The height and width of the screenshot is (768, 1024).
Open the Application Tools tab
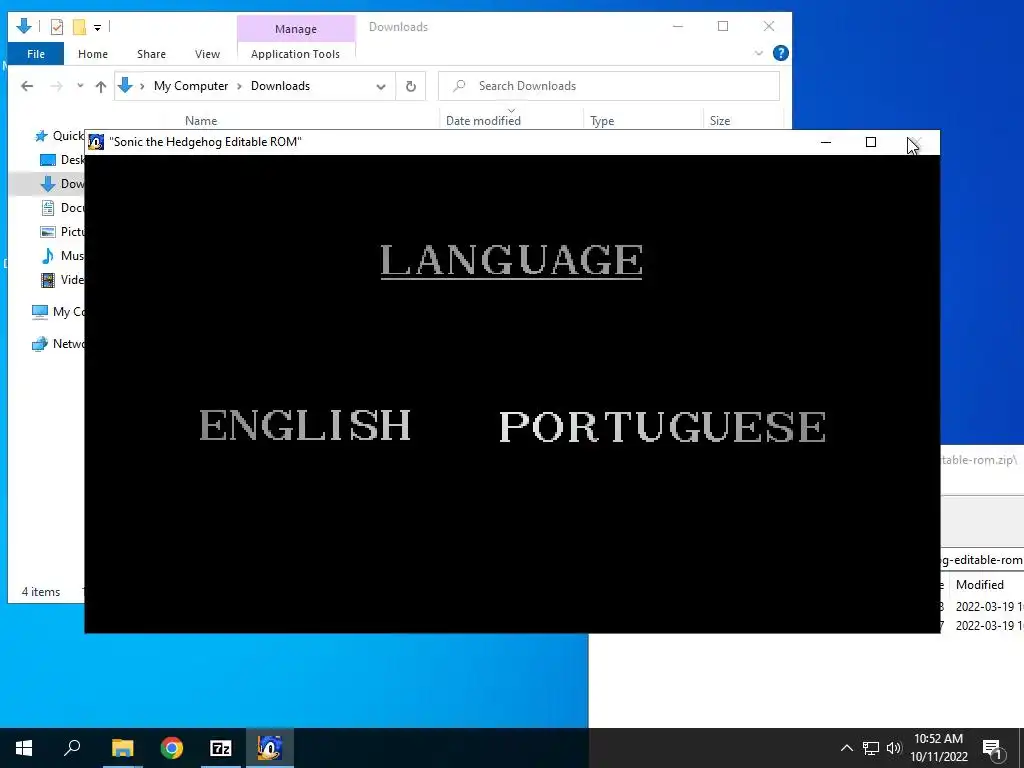coord(295,54)
